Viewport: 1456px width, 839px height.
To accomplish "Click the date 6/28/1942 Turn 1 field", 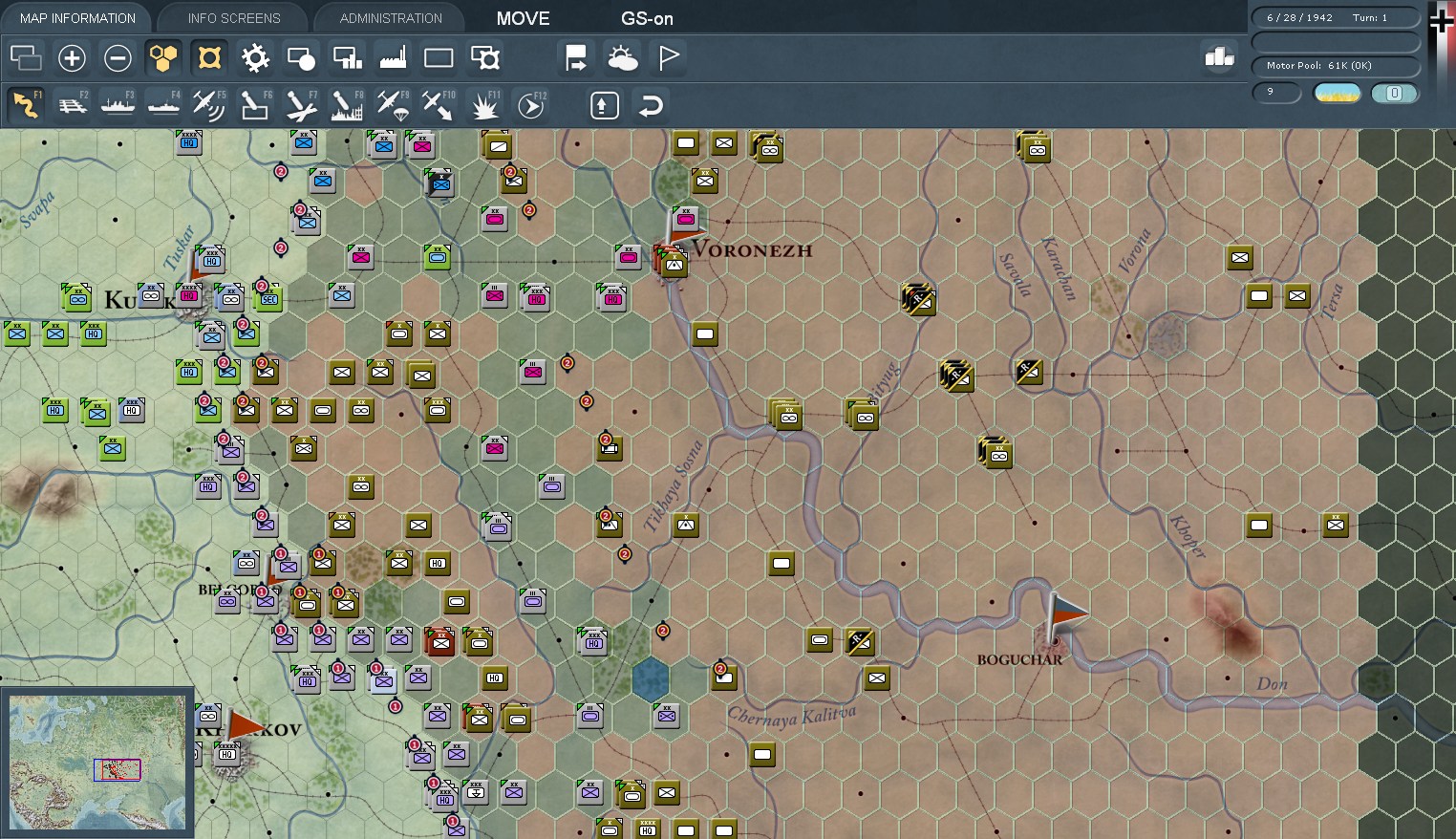I will (x=1336, y=17).
